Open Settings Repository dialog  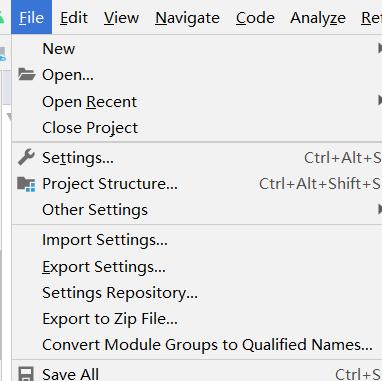tap(197, 293)
